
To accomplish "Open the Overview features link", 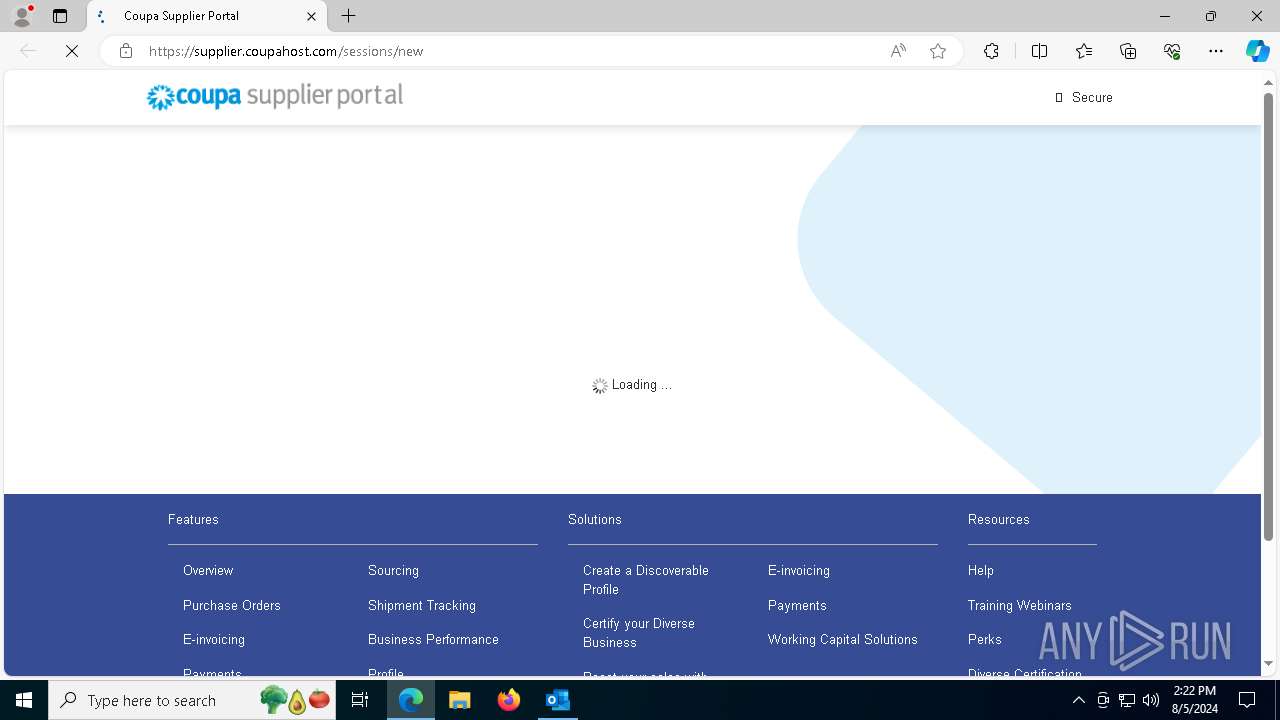I will [x=208, y=570].
